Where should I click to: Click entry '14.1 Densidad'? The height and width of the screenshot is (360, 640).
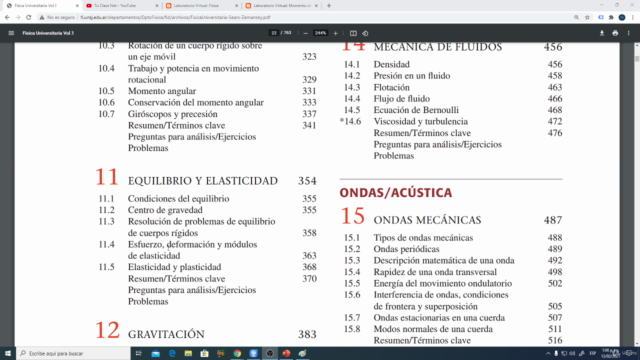(x=377, y=64)
